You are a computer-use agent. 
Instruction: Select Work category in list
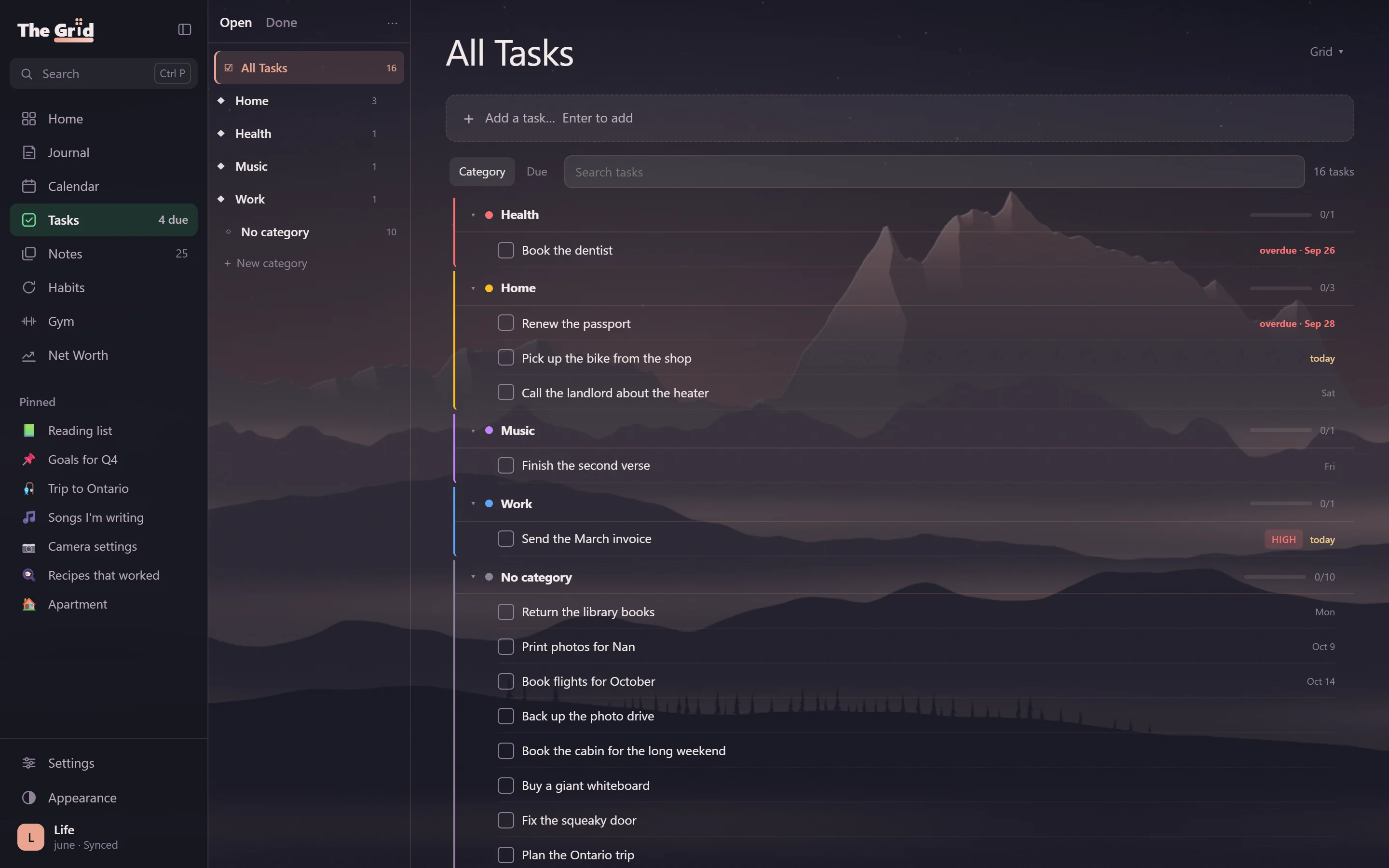[x=309, y=199]
